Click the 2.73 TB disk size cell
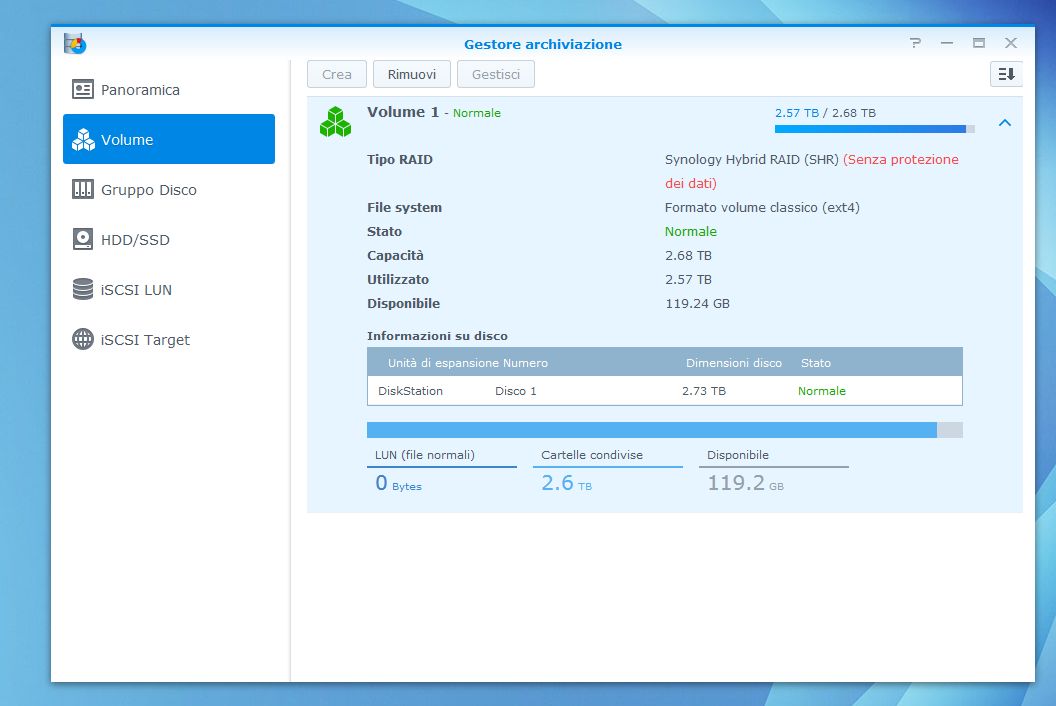1056x706 pixels. tap(704, 391)
